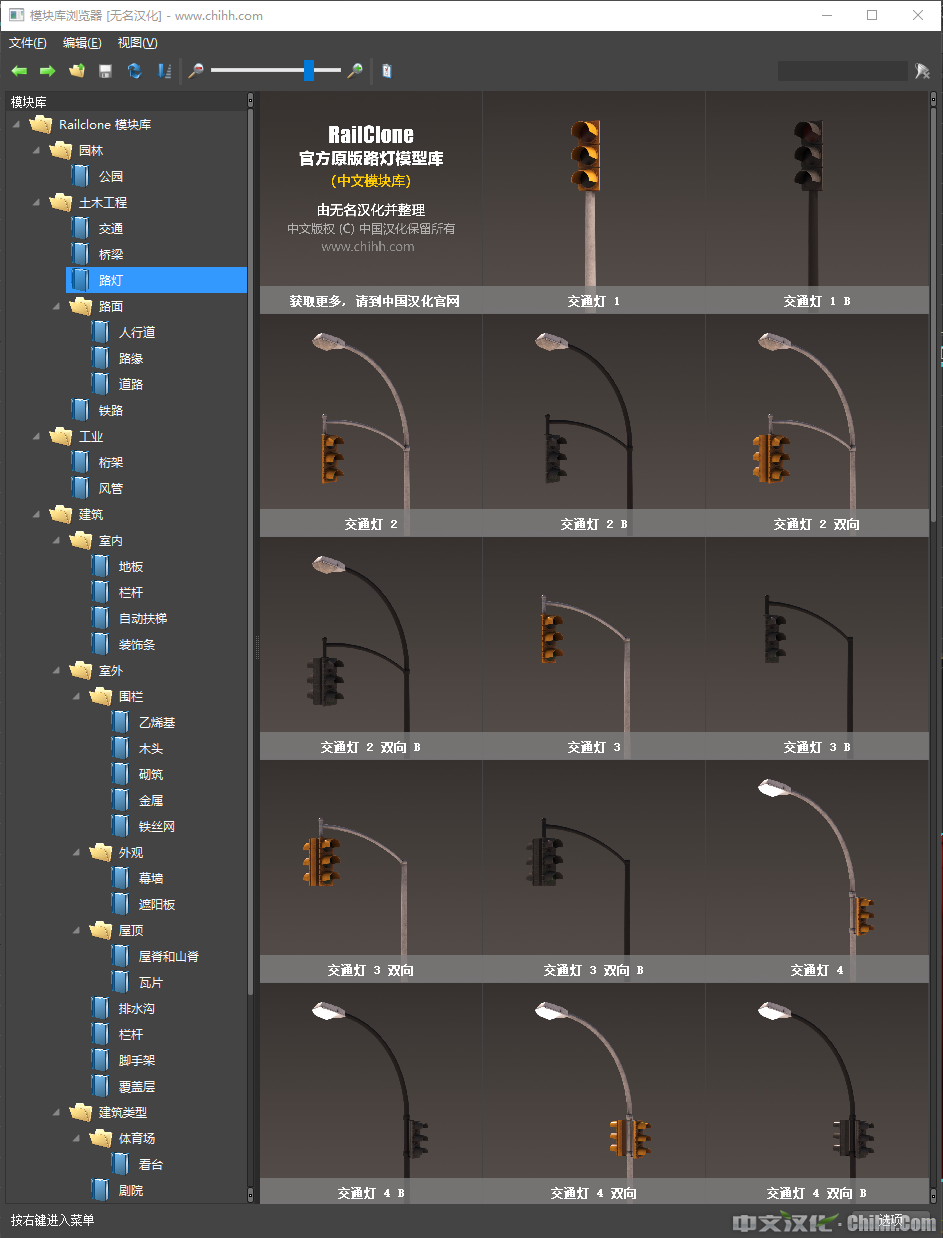Click the green back arrow toolbar icon

pos(19,71)
